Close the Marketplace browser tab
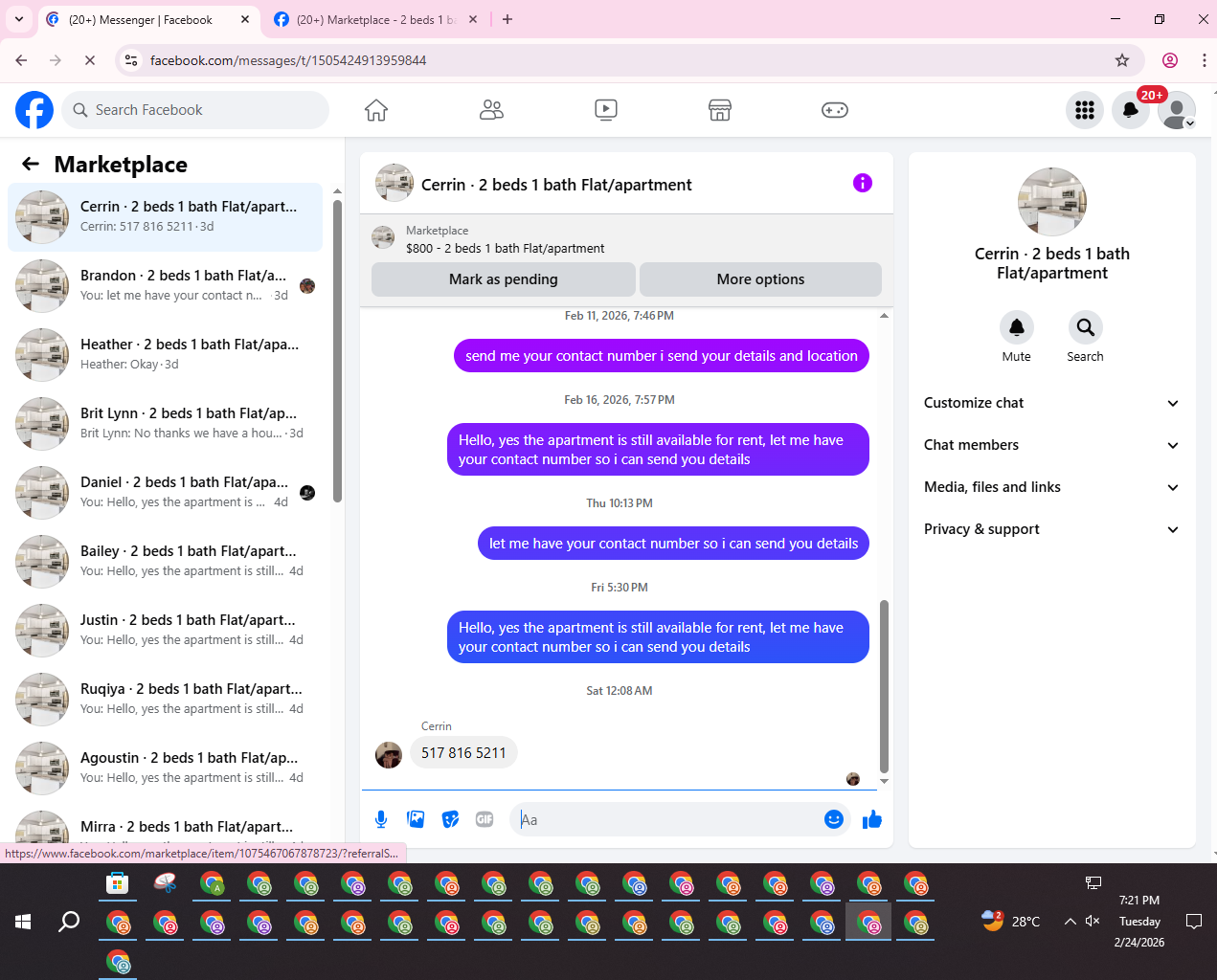 tap(473, 19)
